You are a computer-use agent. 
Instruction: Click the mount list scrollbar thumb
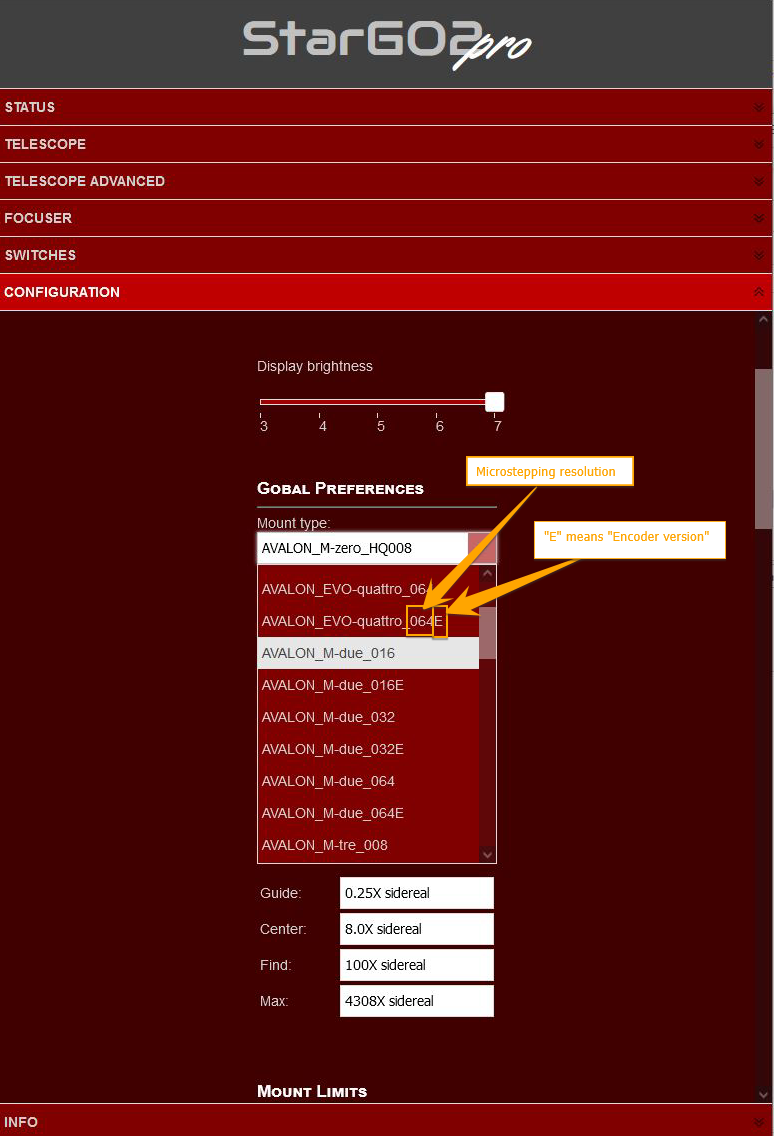coord(488,633)
